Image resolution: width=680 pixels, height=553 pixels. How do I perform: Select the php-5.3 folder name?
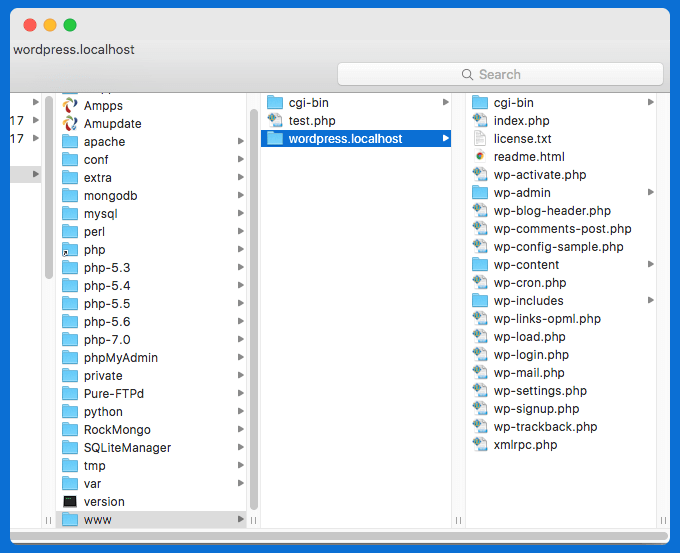tap(107, 268)
